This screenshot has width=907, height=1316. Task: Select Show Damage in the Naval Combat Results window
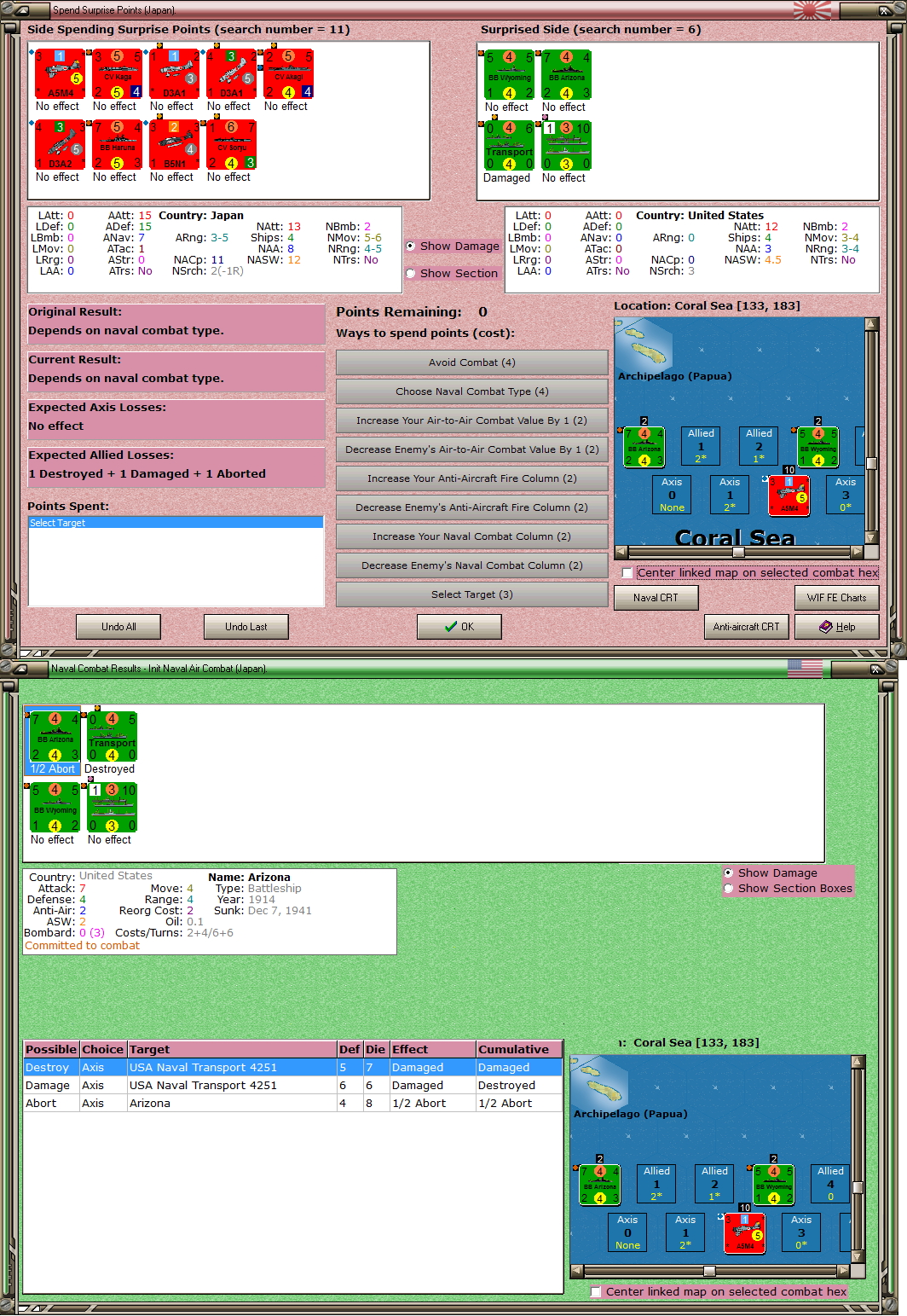(728, 873)
